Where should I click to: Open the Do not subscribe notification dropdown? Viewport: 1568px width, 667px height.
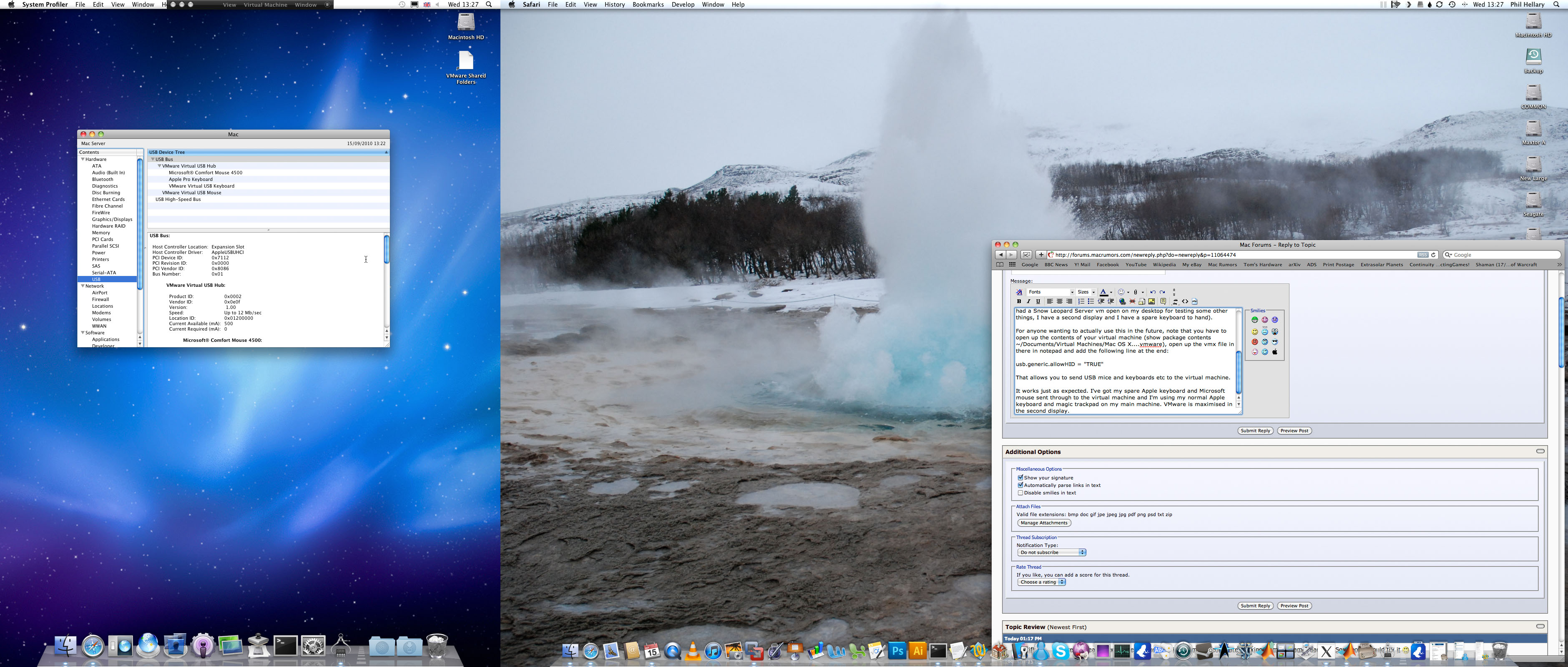point(1051,552)
